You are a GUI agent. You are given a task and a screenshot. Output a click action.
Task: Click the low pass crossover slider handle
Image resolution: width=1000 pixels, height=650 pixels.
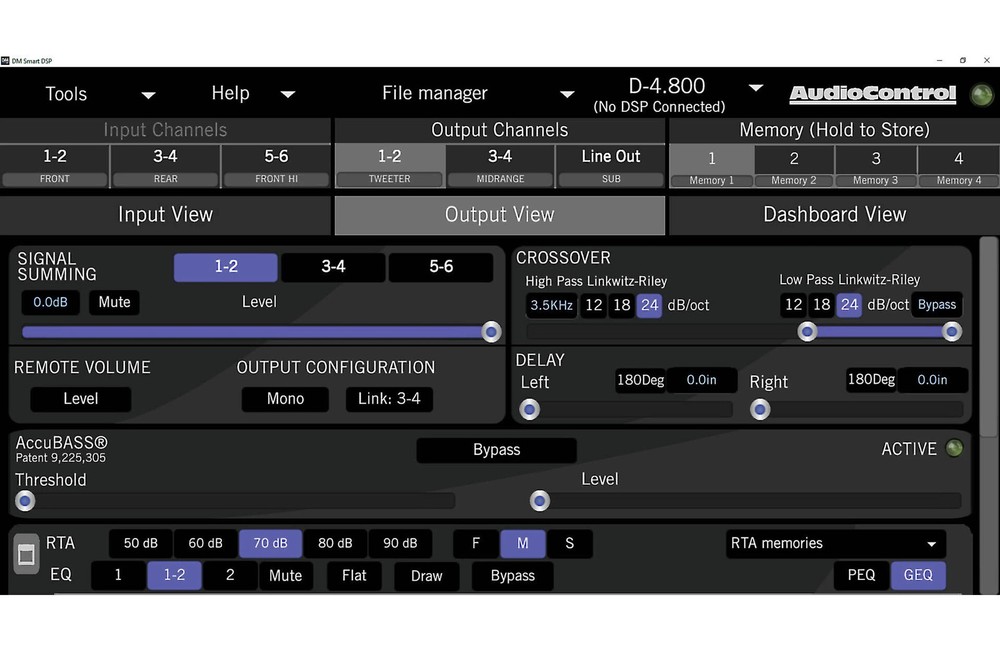click(x=952, y=332)
